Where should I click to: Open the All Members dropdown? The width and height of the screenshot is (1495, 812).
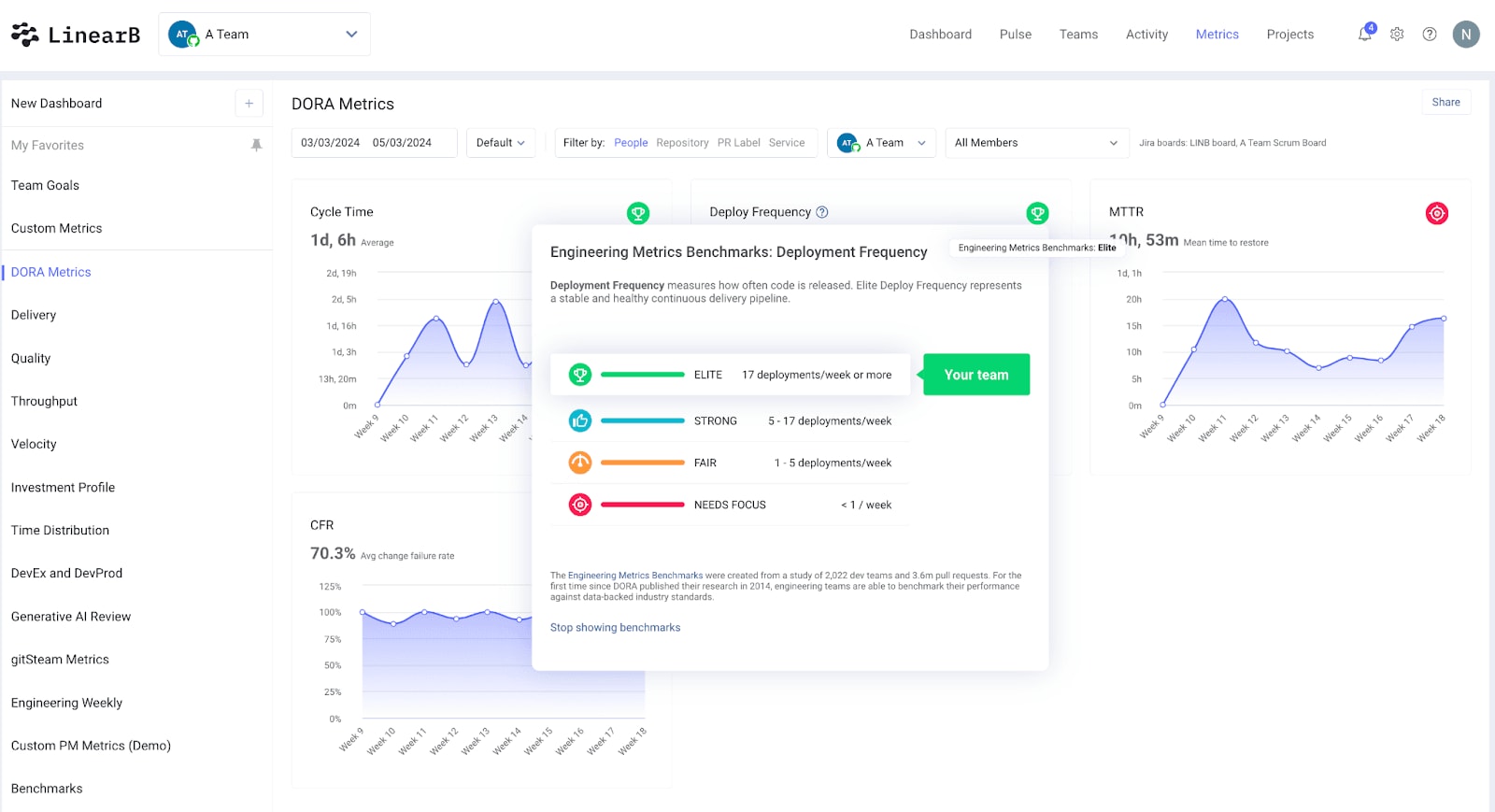(1036, 143)
